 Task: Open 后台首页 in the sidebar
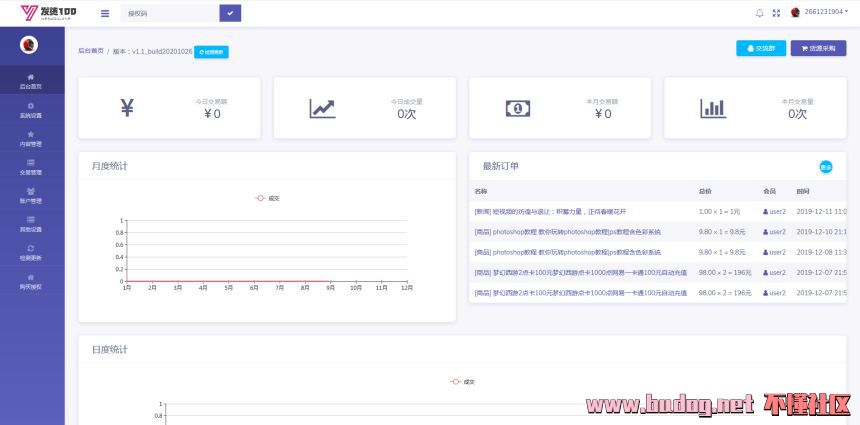[31, 81]
